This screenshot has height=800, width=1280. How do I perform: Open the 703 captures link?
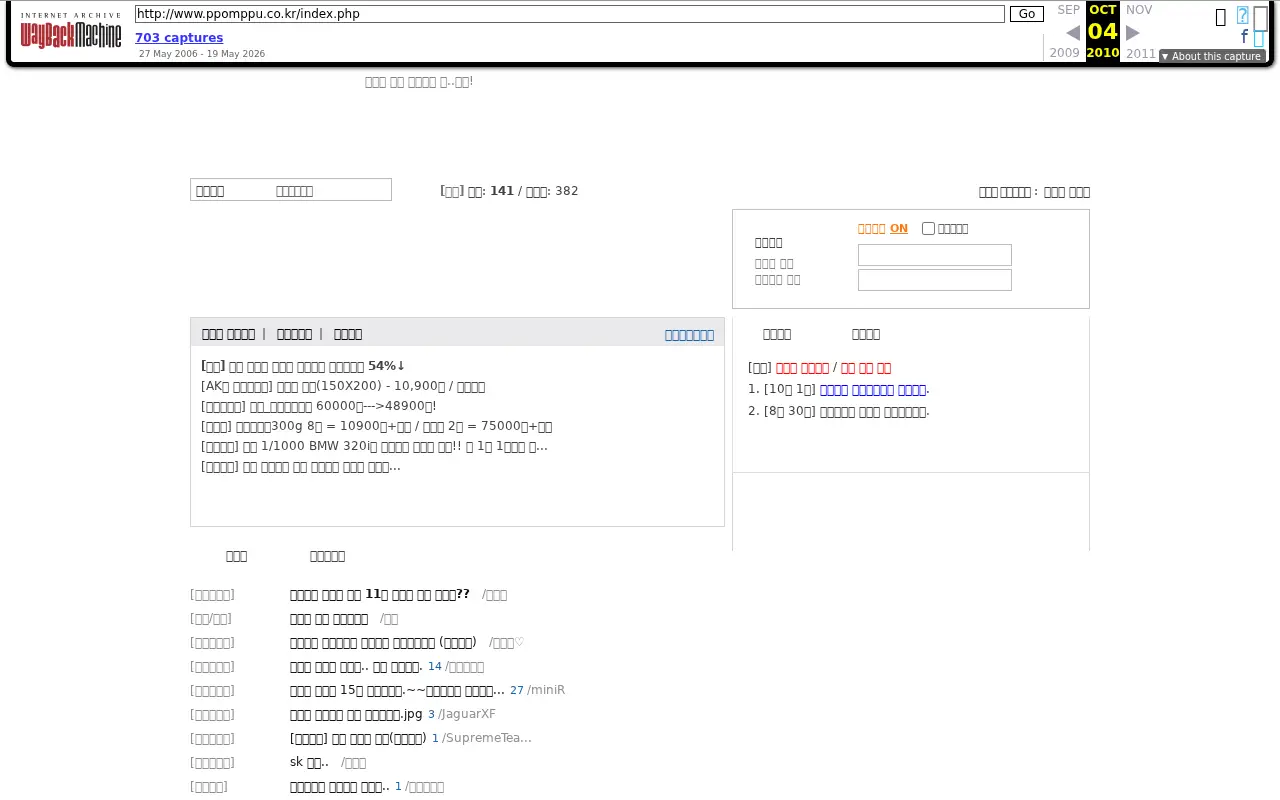179,38
